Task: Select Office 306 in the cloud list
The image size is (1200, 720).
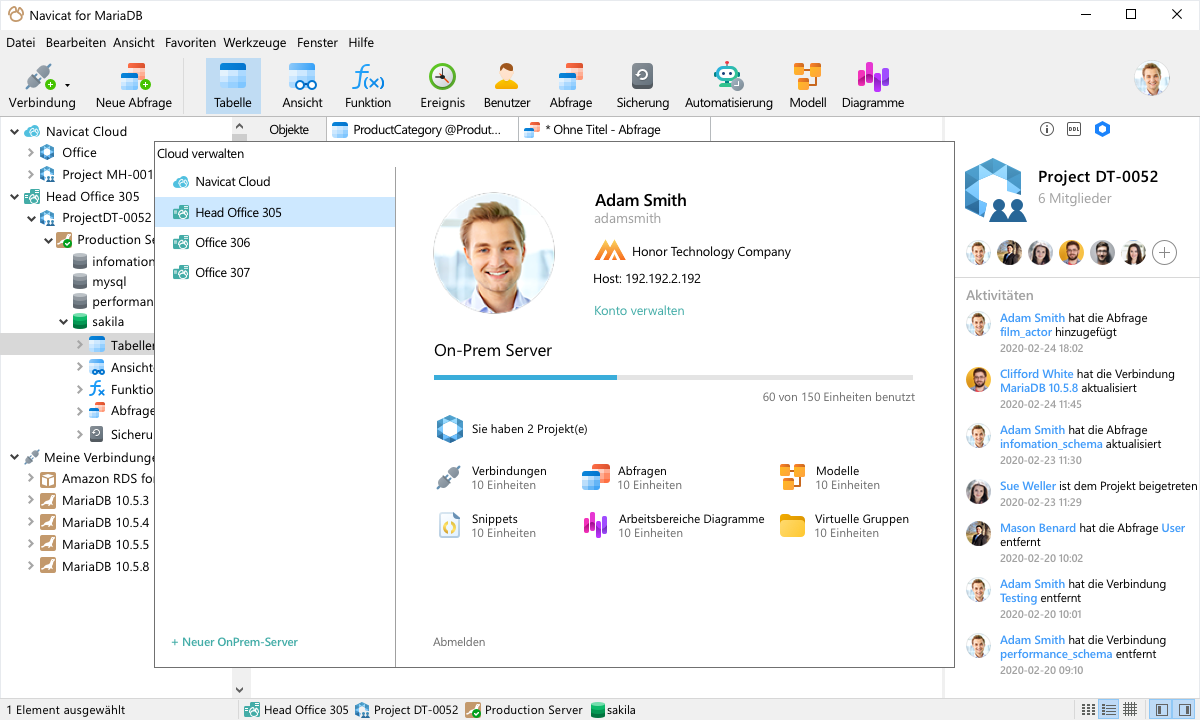Action: click(x=275, y=242)
